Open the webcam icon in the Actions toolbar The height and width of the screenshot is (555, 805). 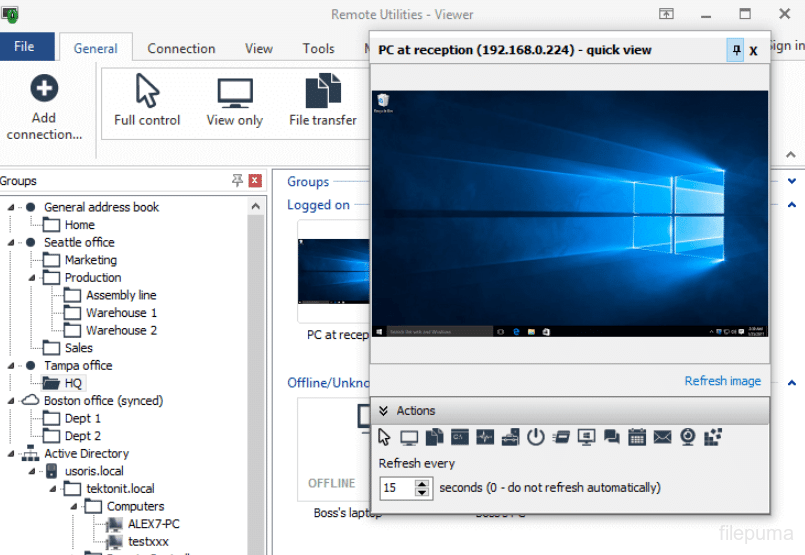point(687,437)
